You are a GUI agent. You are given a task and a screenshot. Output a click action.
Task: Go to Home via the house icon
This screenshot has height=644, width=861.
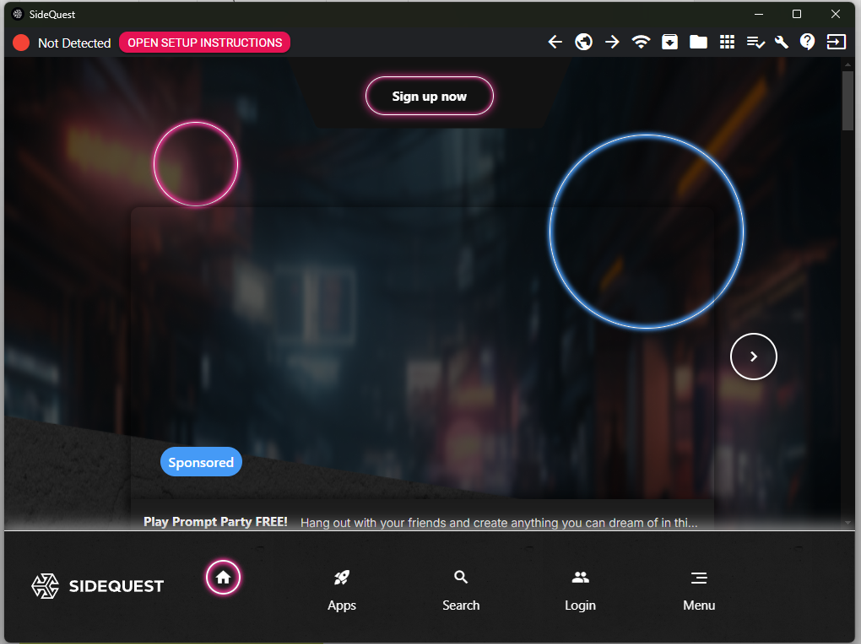pyautogui.click(x=223, y=578)
